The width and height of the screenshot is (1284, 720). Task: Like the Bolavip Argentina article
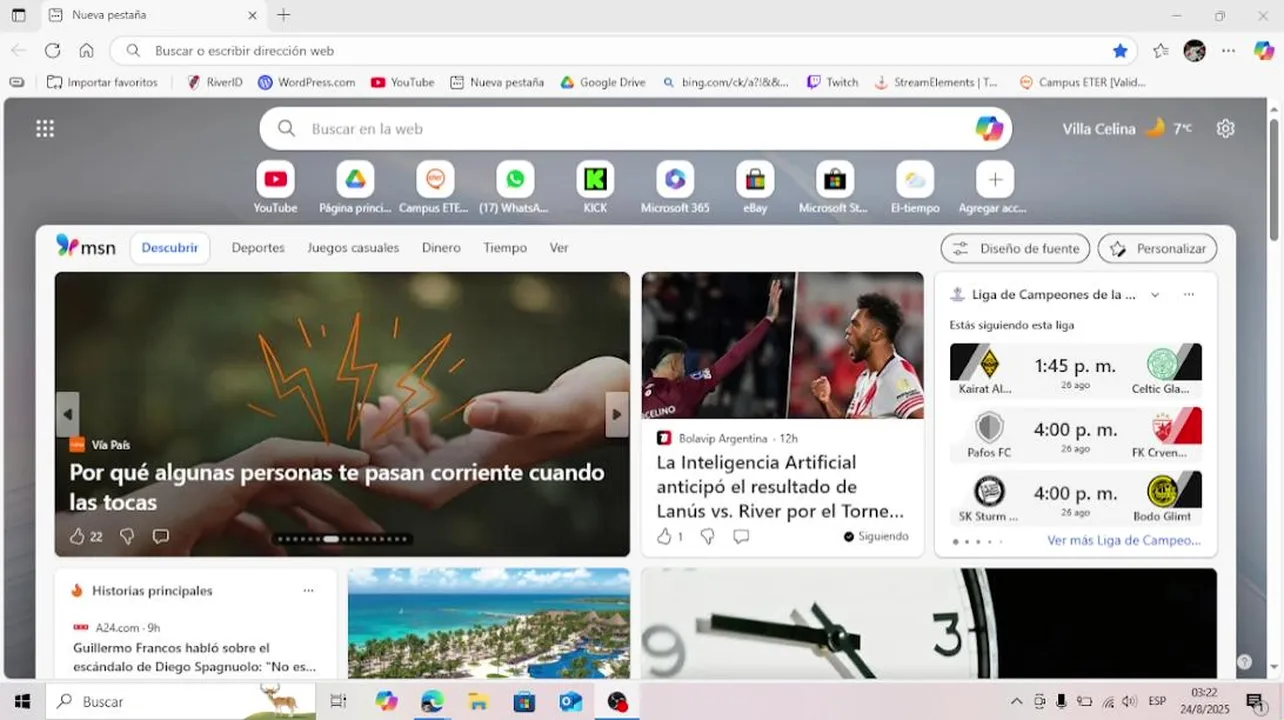(x=664, y=536)
